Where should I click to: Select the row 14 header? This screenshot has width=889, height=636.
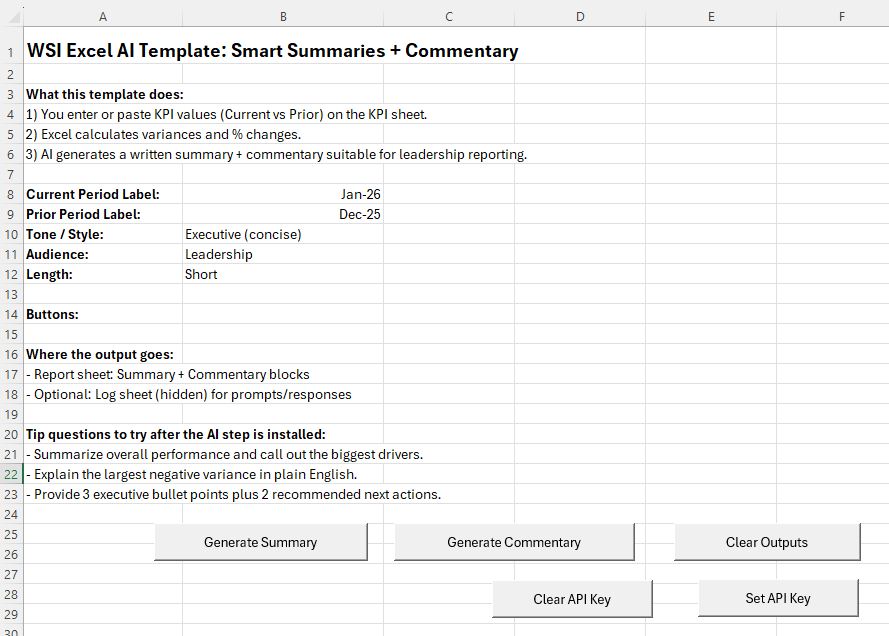click(x=10, y=314)
